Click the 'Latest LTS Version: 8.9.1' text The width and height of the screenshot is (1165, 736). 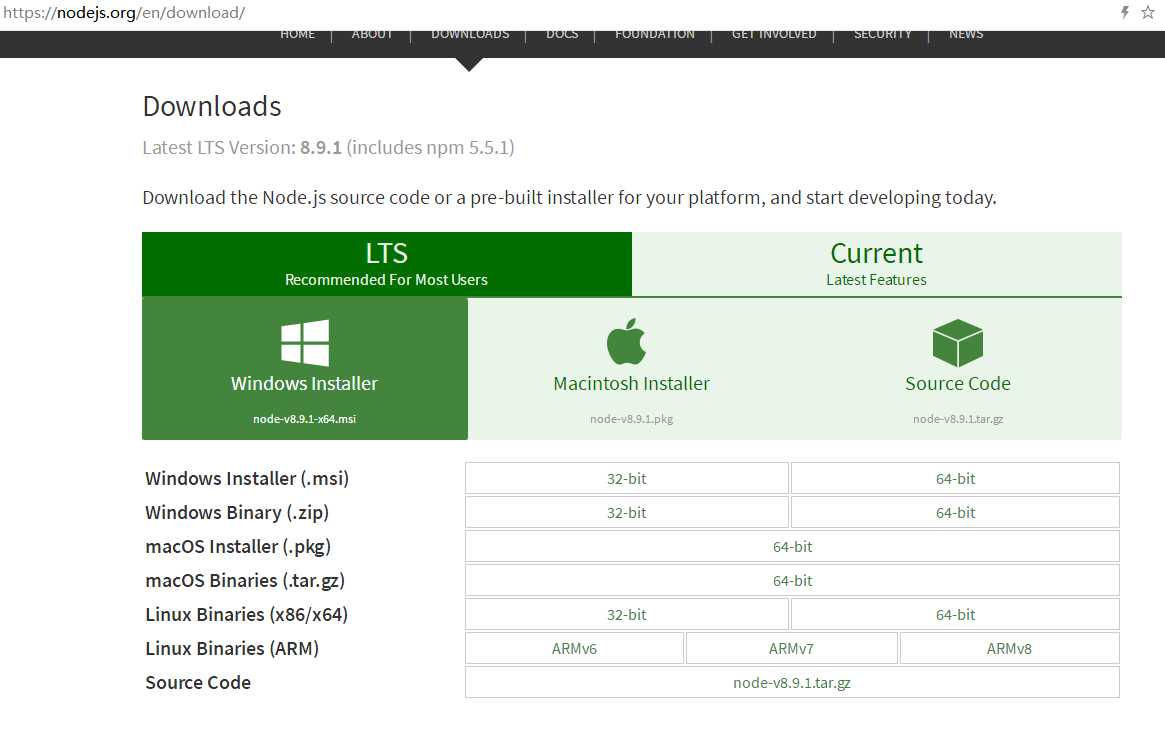click(x=242, y=148)
